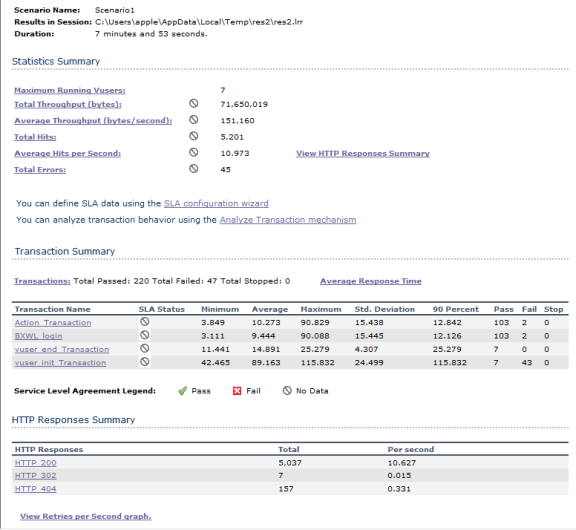Click the Maximum column header
The width and height of the screenshot is (576, 530).
point(321,309)
